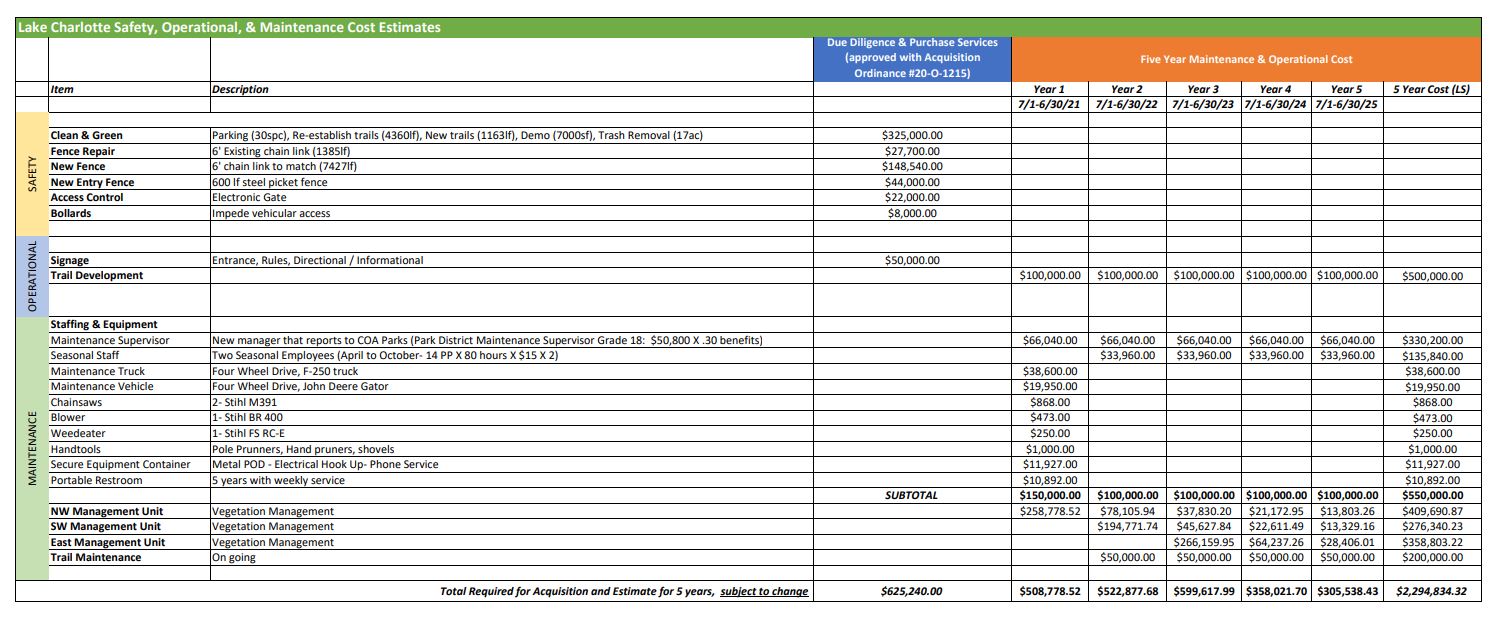This screenshot has width=1501, height=619.
Task: Click the Maintenance Supervisor description text
Action: tap(487, 341)
